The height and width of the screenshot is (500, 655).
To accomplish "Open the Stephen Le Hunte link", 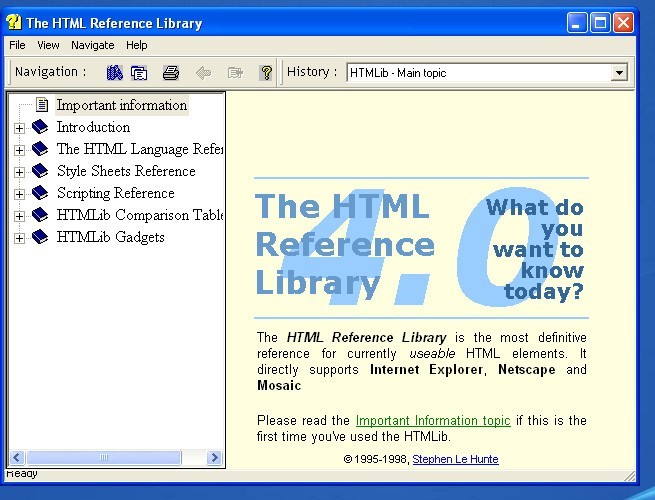I will [x=455, y=459].
